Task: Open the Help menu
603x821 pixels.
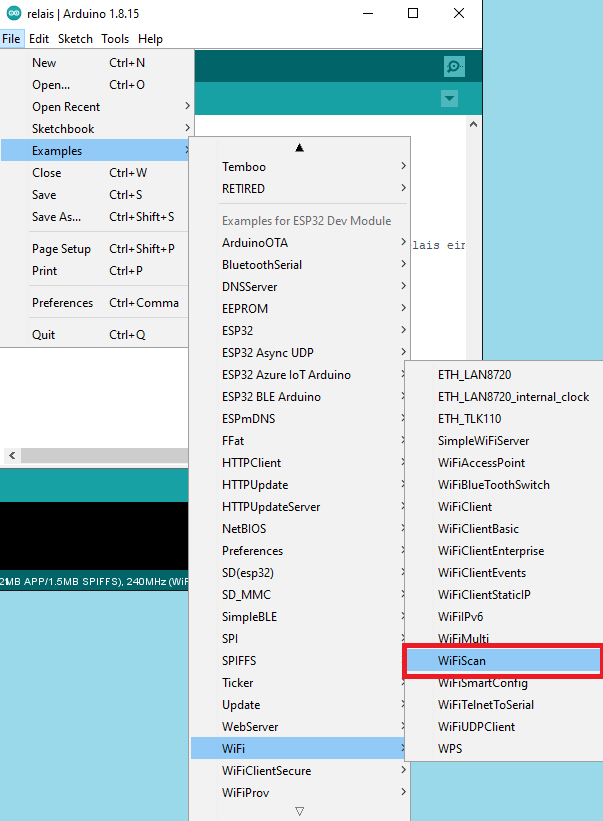Action: point(150,39)
